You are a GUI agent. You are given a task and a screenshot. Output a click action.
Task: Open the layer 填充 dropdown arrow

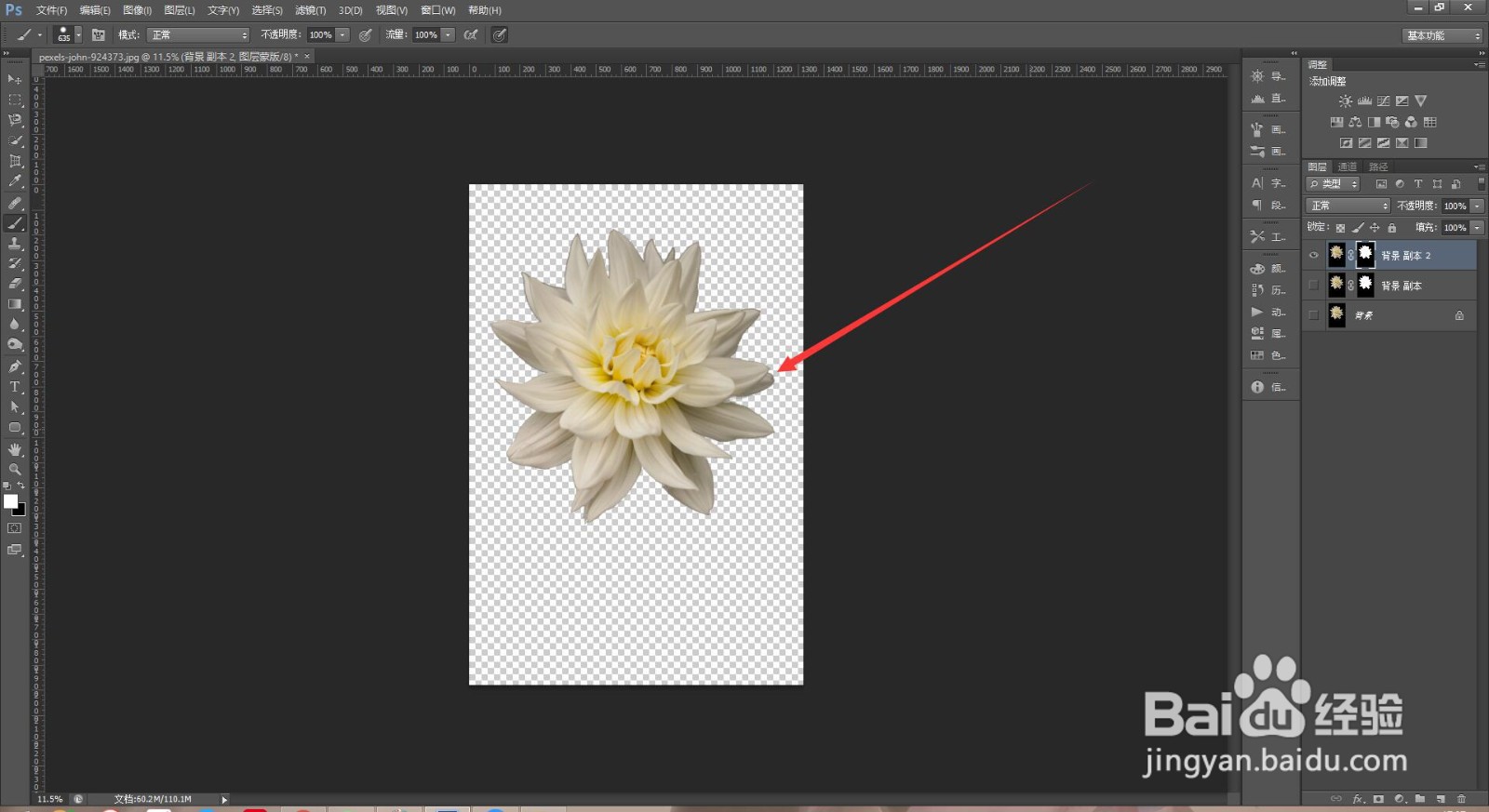coord(1477,228)
